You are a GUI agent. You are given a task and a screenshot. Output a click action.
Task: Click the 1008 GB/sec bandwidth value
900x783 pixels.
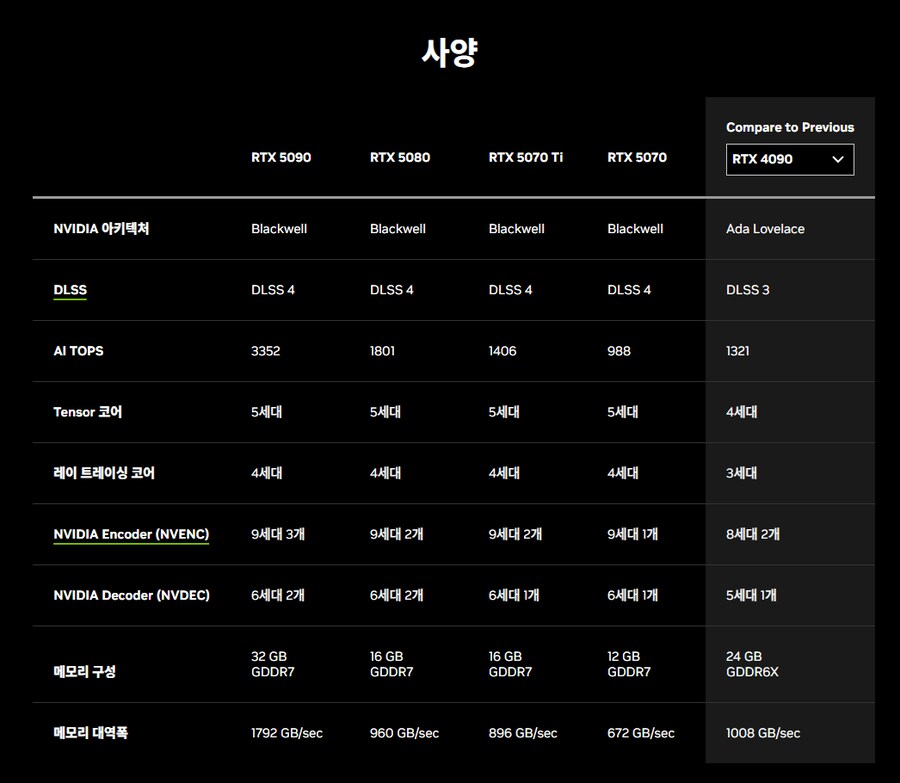coord(763,733)
